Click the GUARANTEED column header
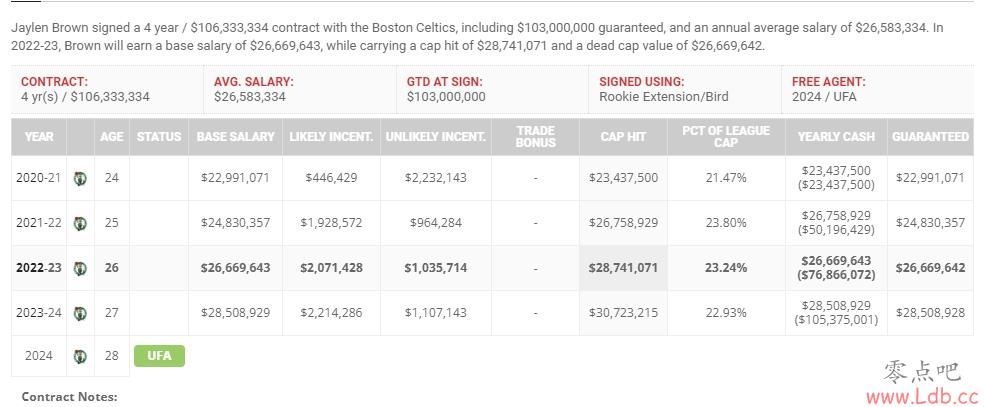The width and height of the screenshot is (988, 407). [x=930, y=137]
